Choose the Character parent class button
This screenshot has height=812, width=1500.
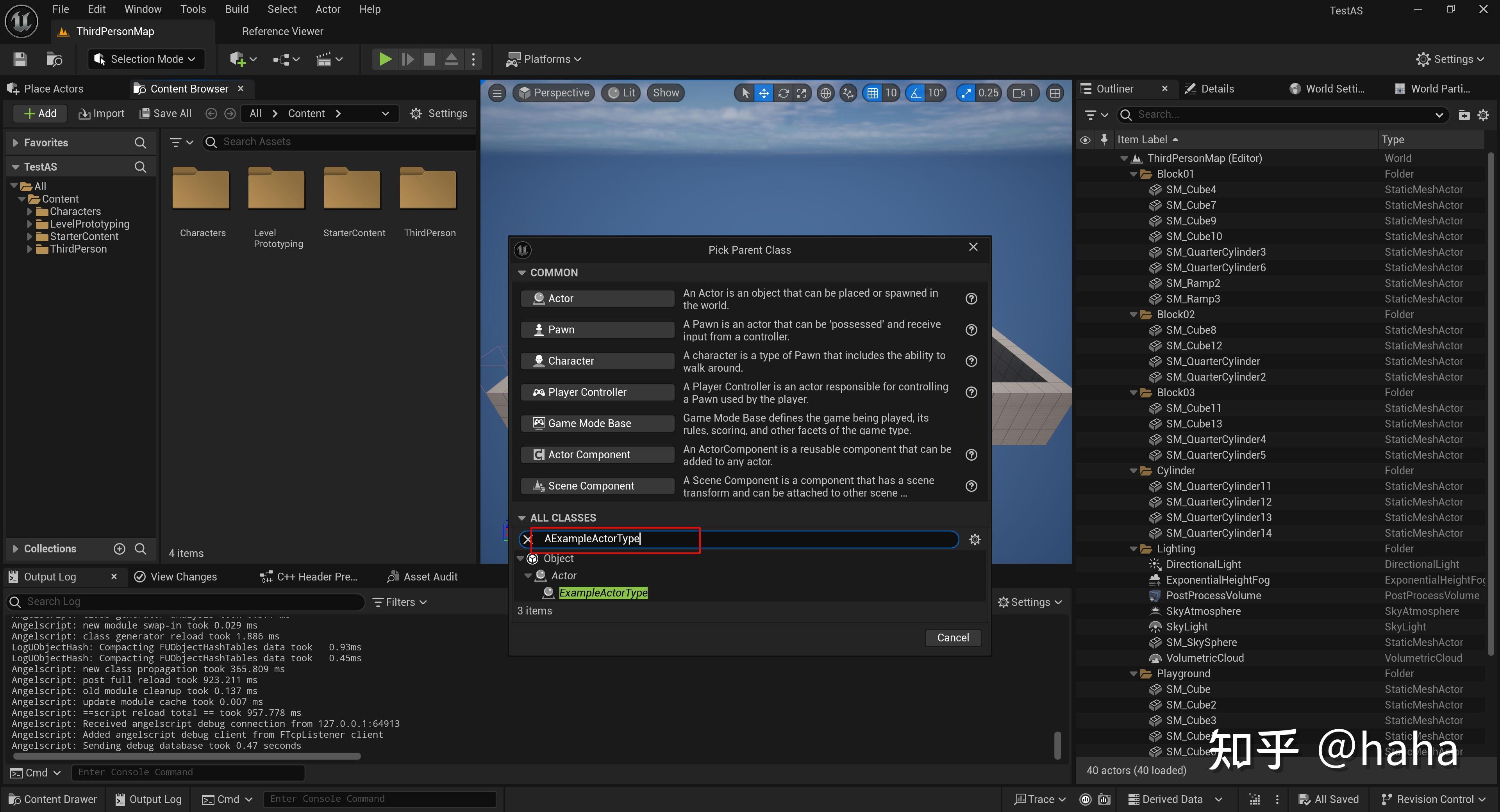(x=597, y=361)
